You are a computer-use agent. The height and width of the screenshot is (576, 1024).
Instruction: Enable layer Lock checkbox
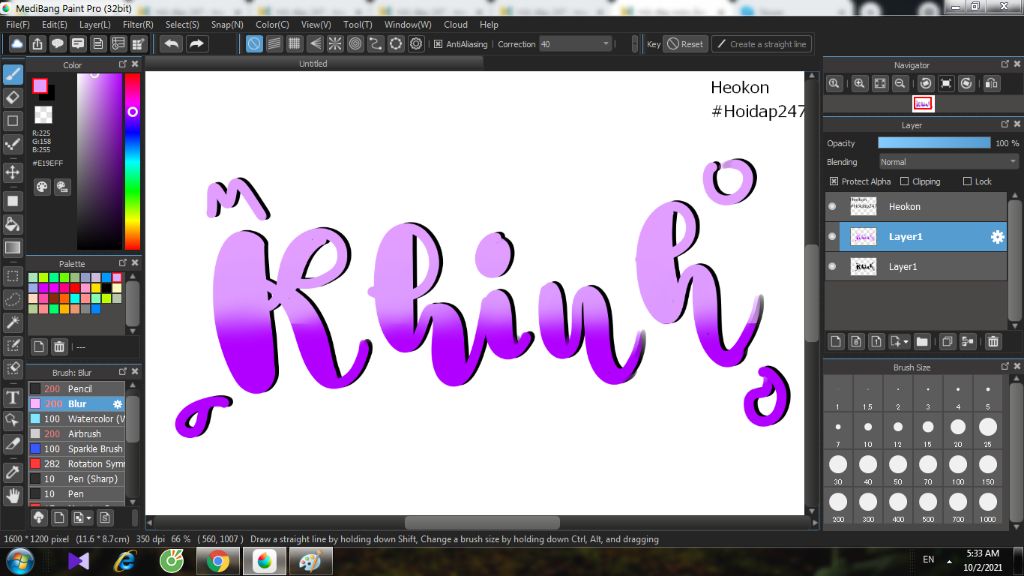pyautogui.click(x=967, y=182)
